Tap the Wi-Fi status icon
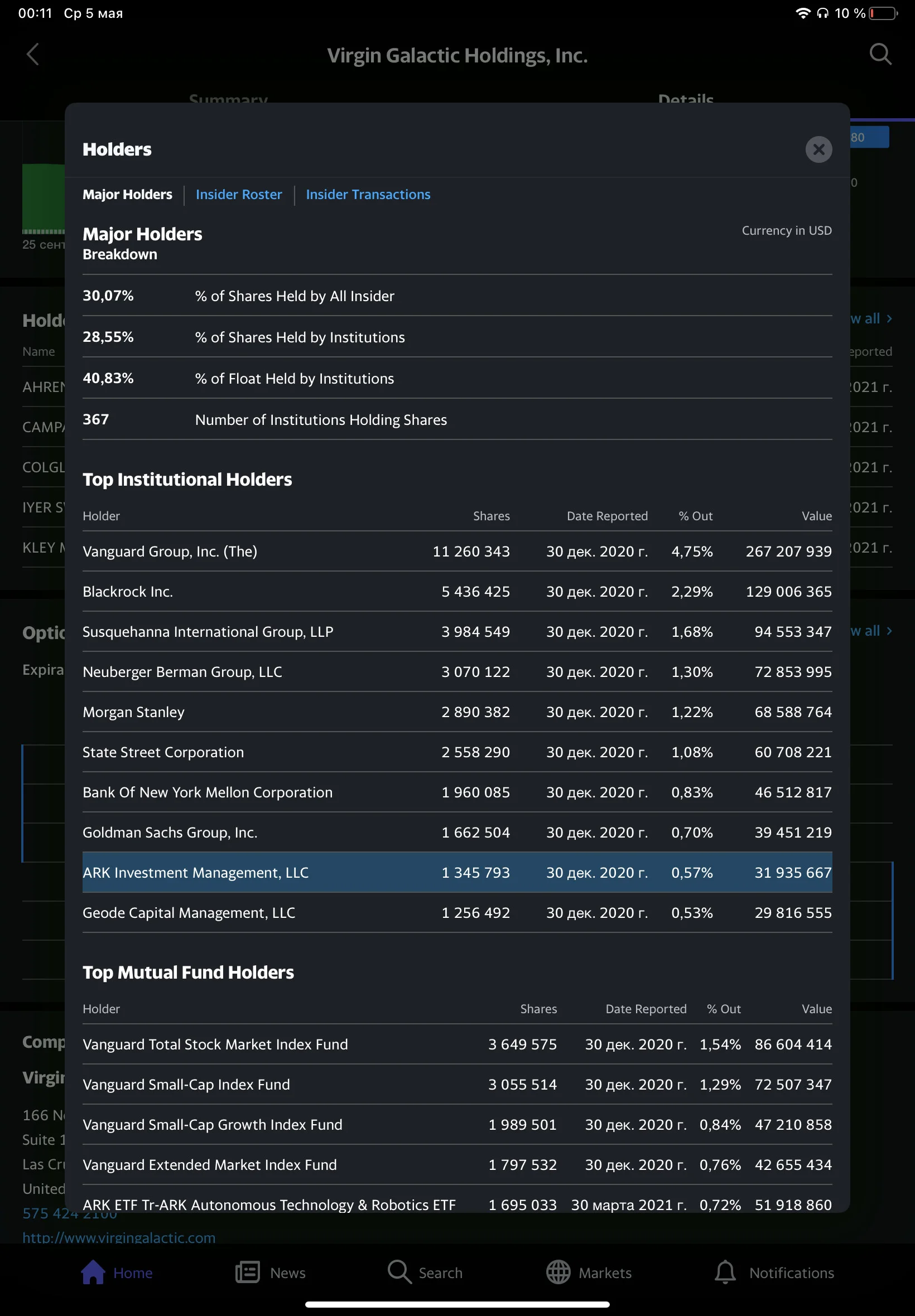 803,13
